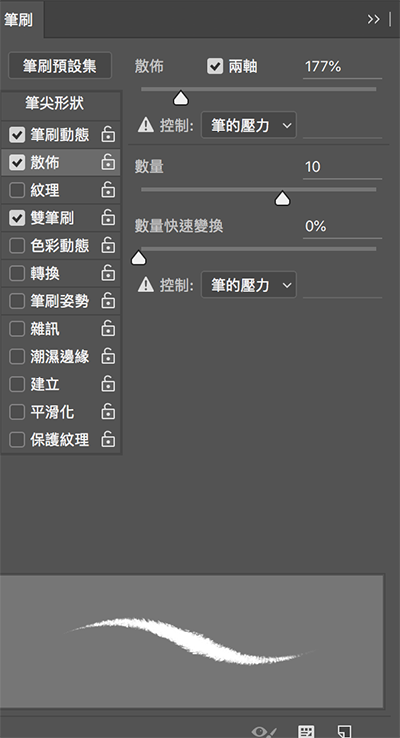Select the 筆刷 panel tab
400x738 pixels.
pyautogui.click(x=18, y=20)
